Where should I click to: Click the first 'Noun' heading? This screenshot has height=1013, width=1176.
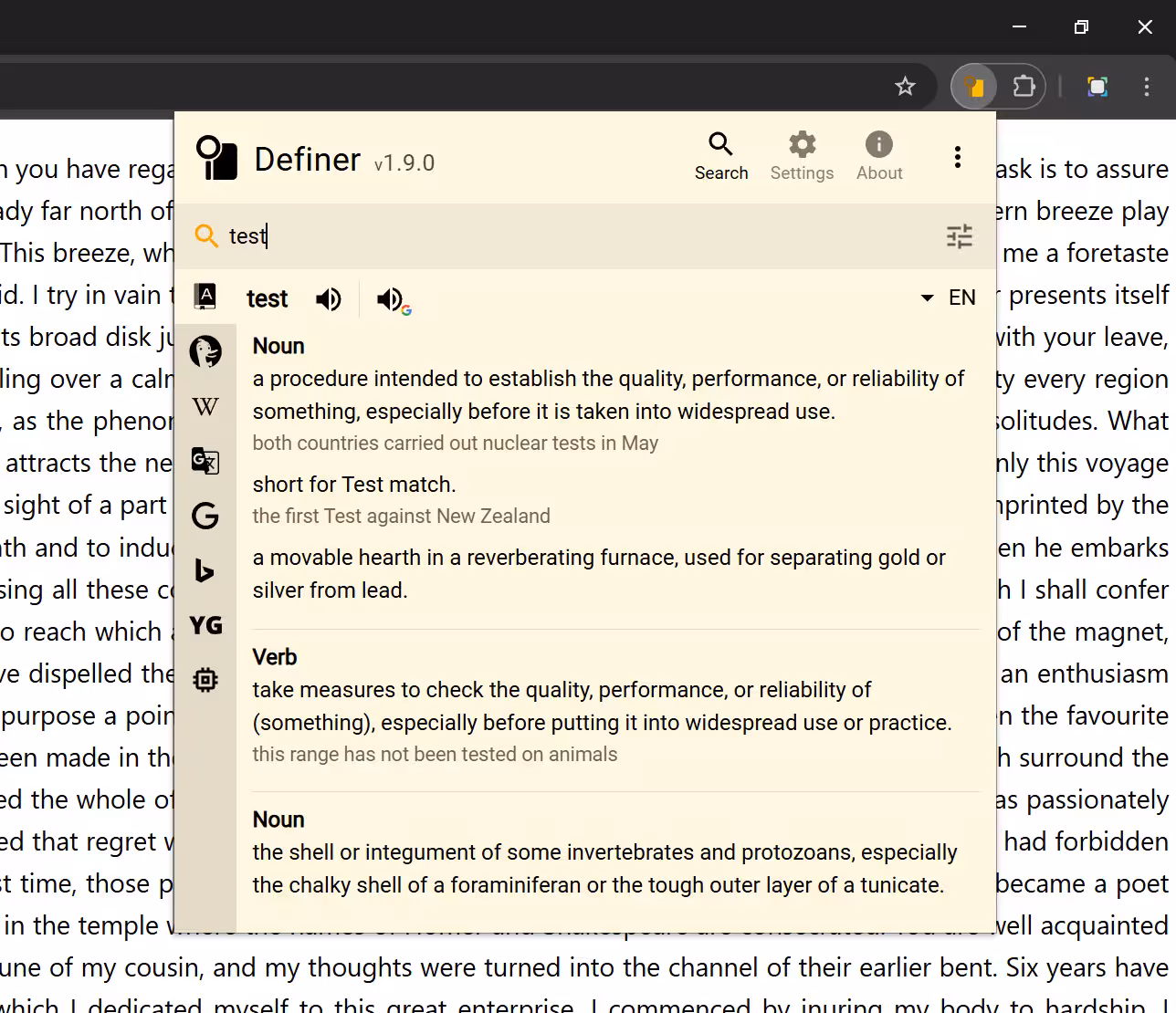tap(278, 346)
